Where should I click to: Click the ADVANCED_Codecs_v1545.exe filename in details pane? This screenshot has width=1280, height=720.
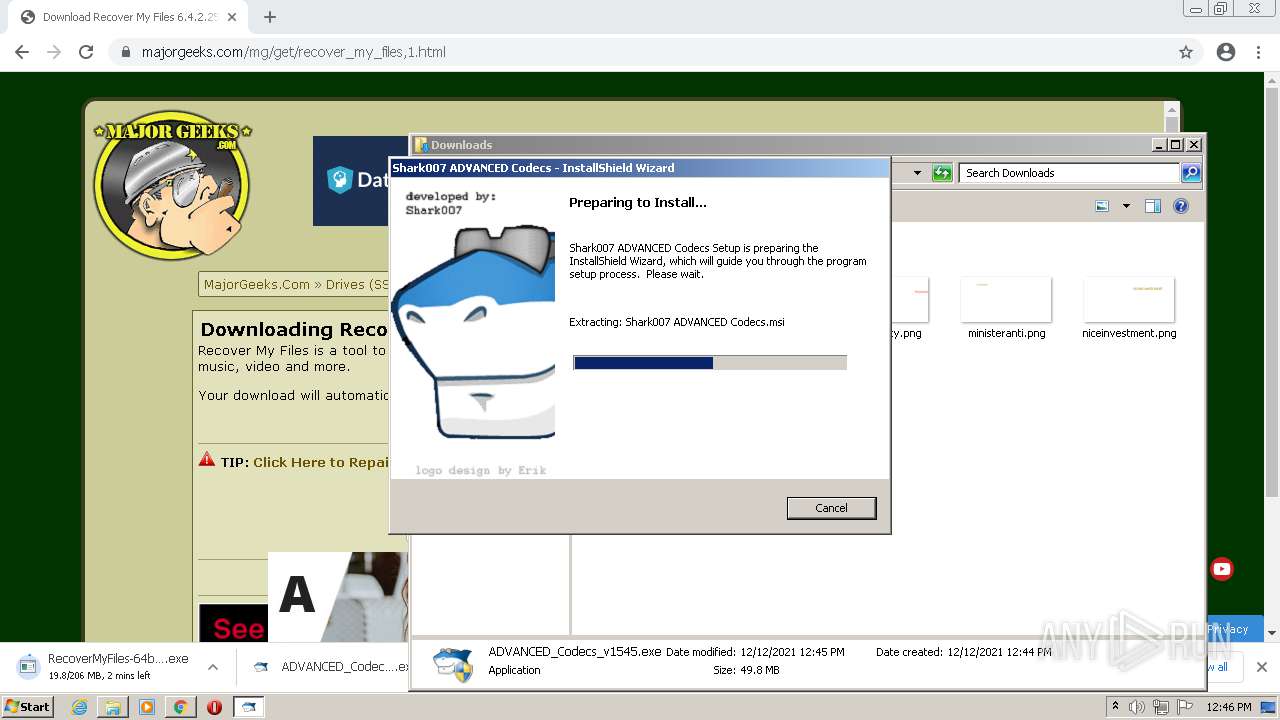575,652
